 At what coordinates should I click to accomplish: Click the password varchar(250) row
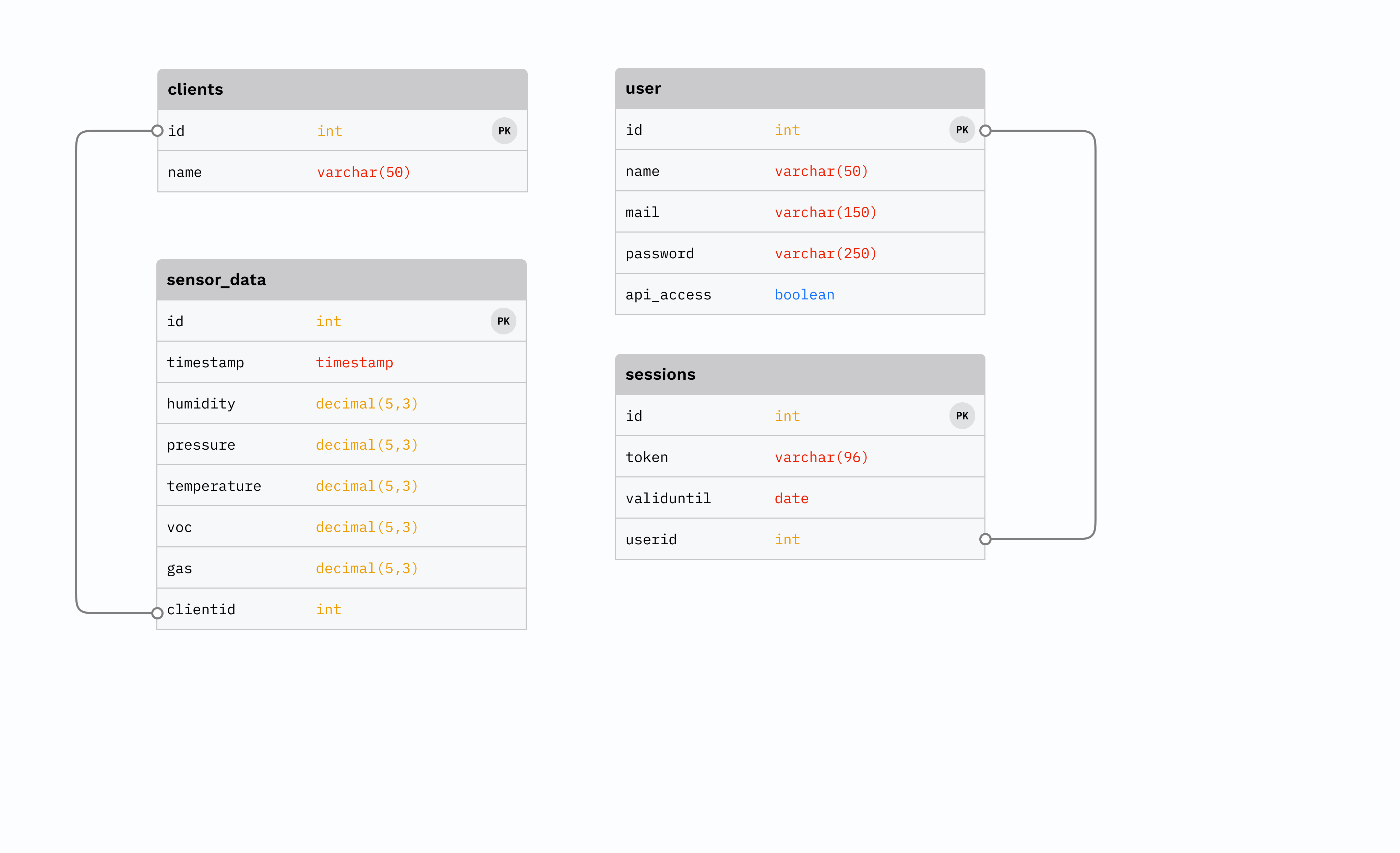click(x=799, y=253)
